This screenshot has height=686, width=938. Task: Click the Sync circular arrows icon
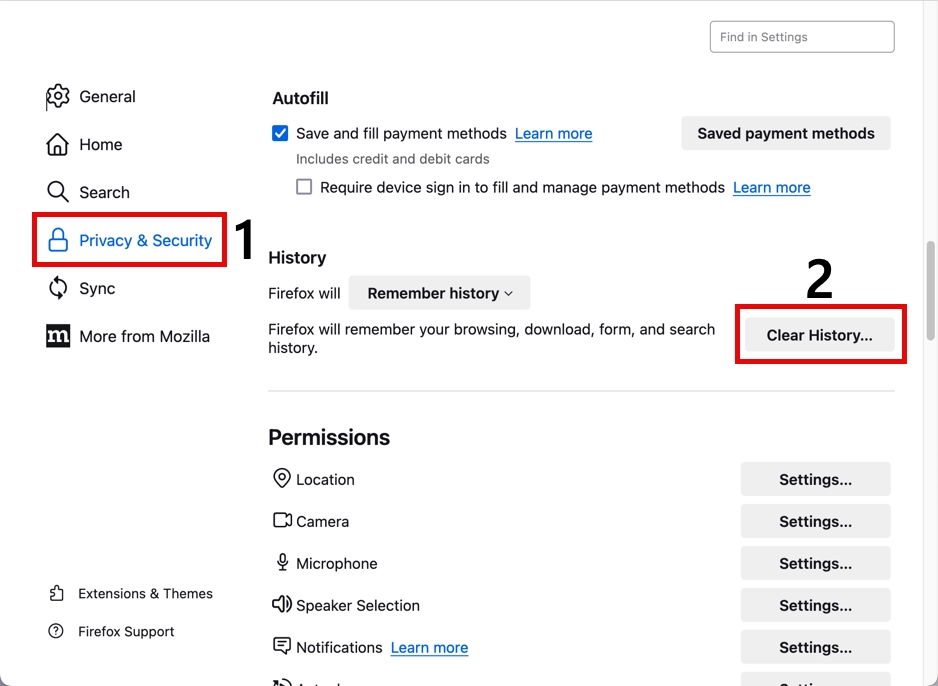(58, 288)
